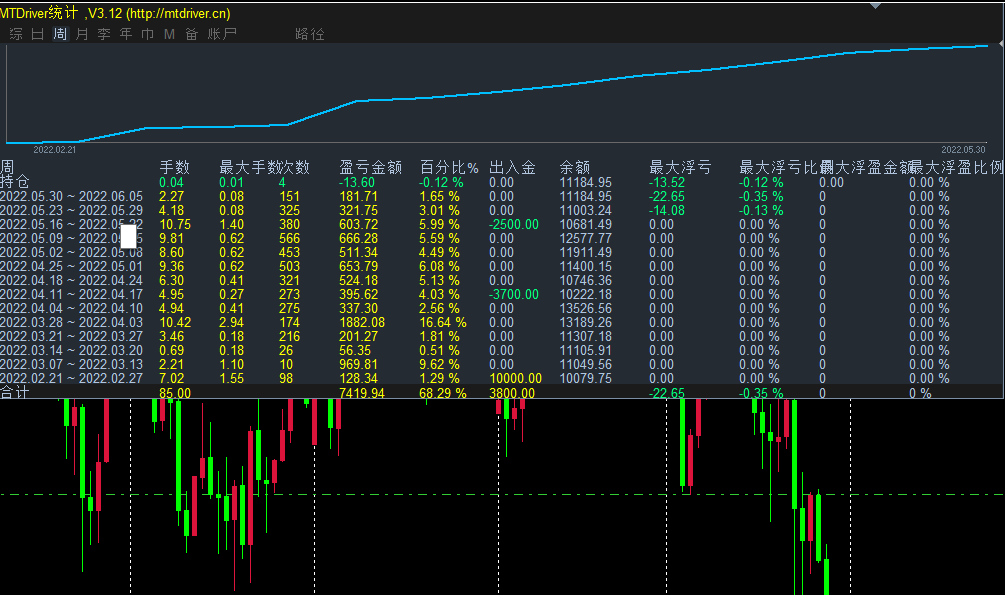Viewport: 1005px width, 595px height.
Task: Click the 16.64 % weekly percentage
Action: (x=443, y=323)
